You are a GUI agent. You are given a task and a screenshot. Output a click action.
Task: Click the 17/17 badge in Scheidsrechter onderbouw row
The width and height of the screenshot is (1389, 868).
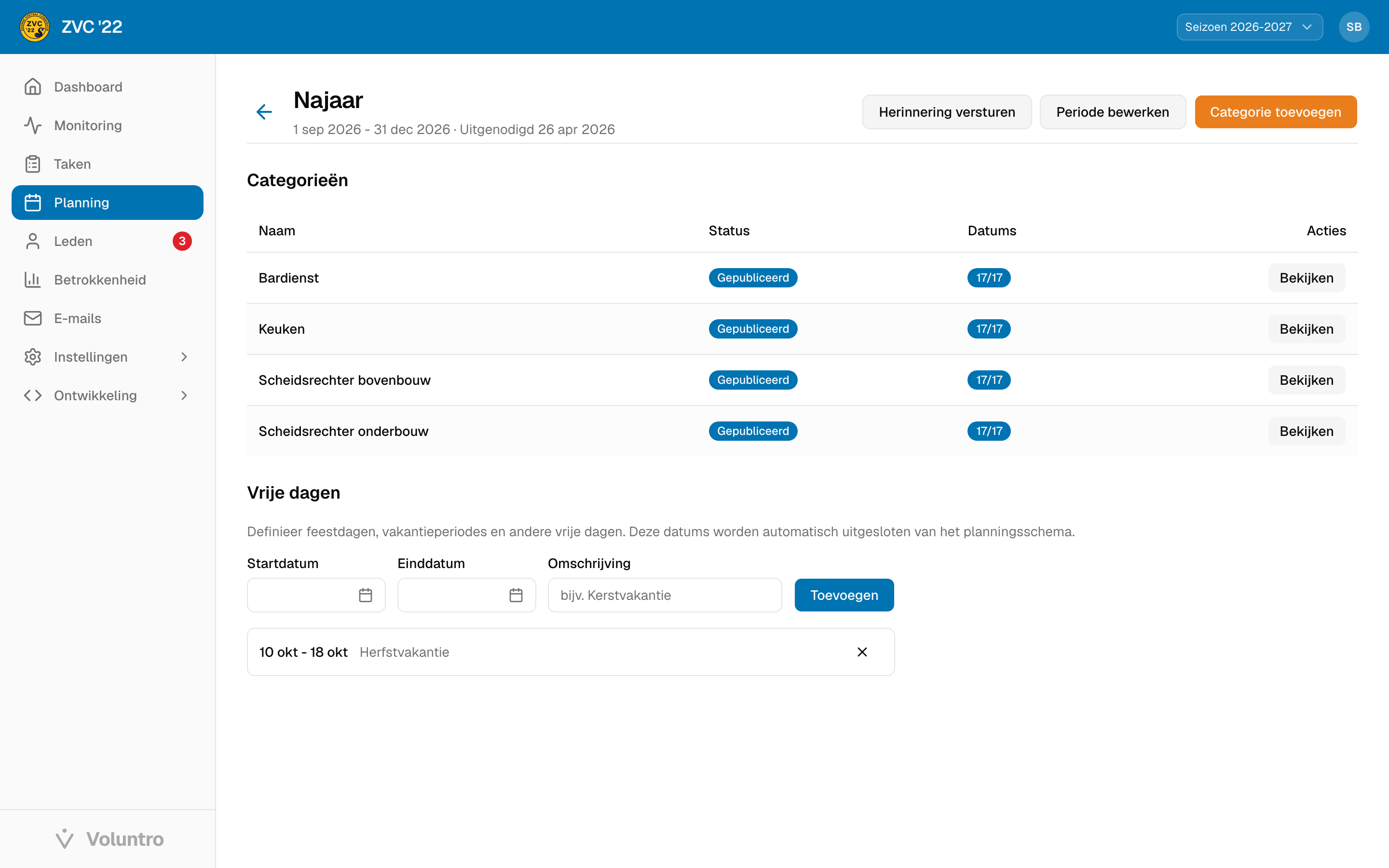point(989,431)
